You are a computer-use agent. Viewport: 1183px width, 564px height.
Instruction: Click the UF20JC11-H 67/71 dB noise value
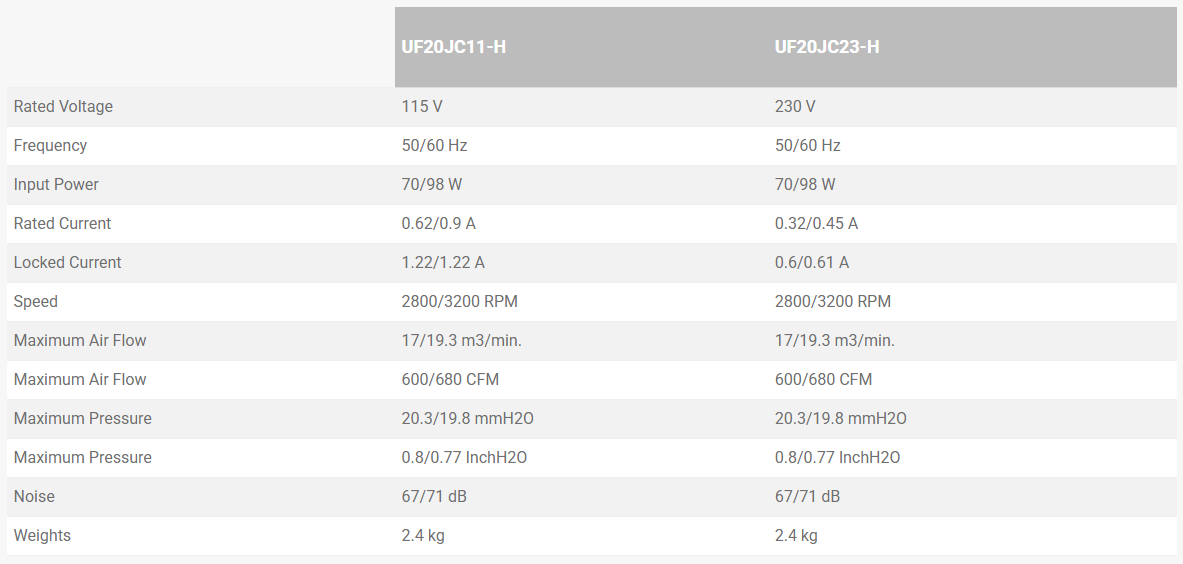coord(434,497)
